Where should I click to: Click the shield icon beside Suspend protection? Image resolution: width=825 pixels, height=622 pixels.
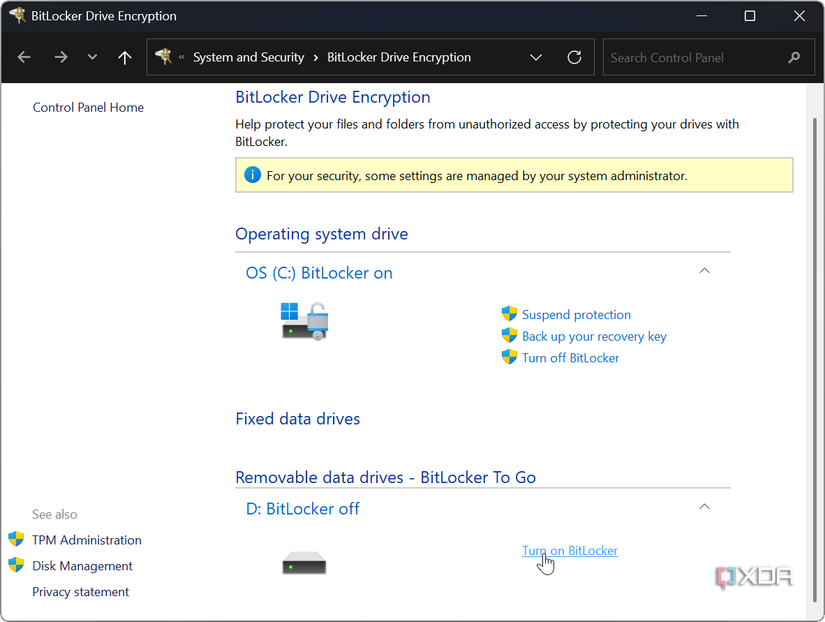tap(509, 314)
